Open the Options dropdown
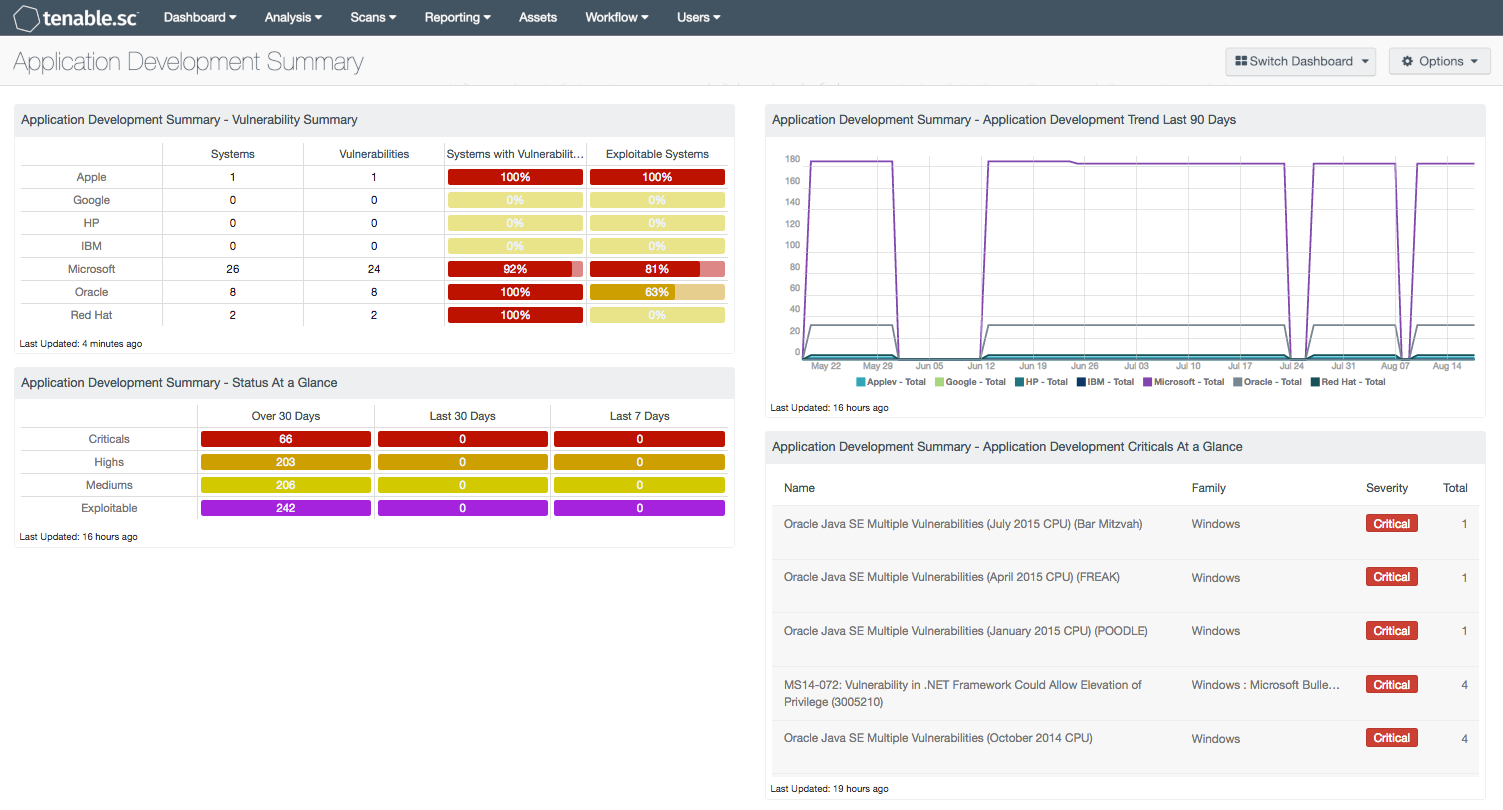Viewport: 1503px width, 810px height. click(1439, 61)
